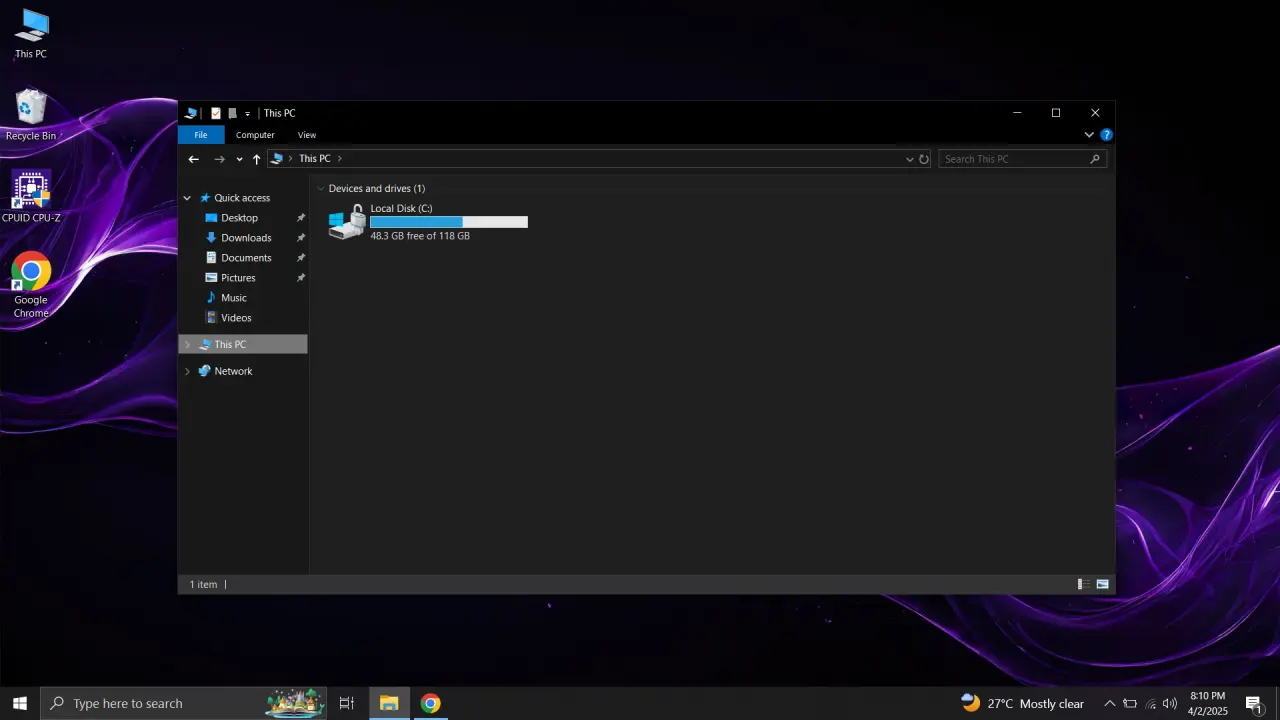Select Network in the navigation pane
The width and height of the screenshot is (1280, 720).
coord(233,371)
